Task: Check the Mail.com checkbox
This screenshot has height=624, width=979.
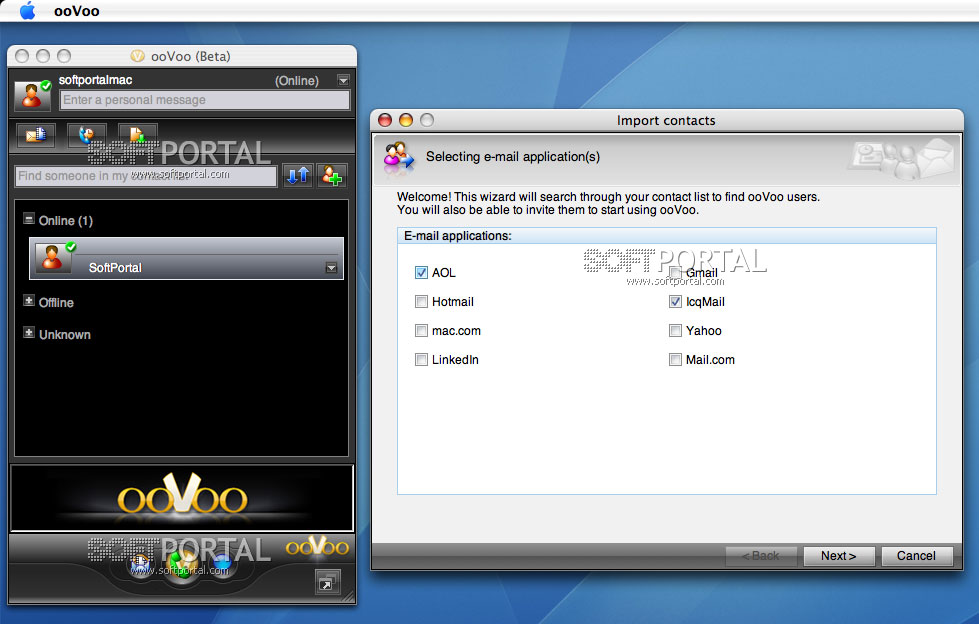Action: pyautogui.click(x=675, y=360)
